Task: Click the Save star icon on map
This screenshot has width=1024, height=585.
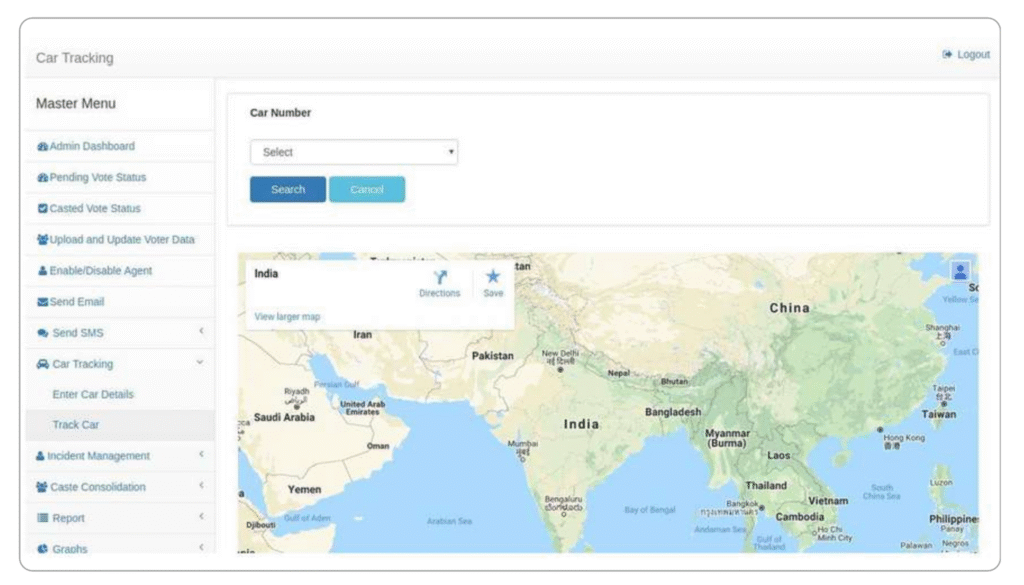Action: click(493, 277)
